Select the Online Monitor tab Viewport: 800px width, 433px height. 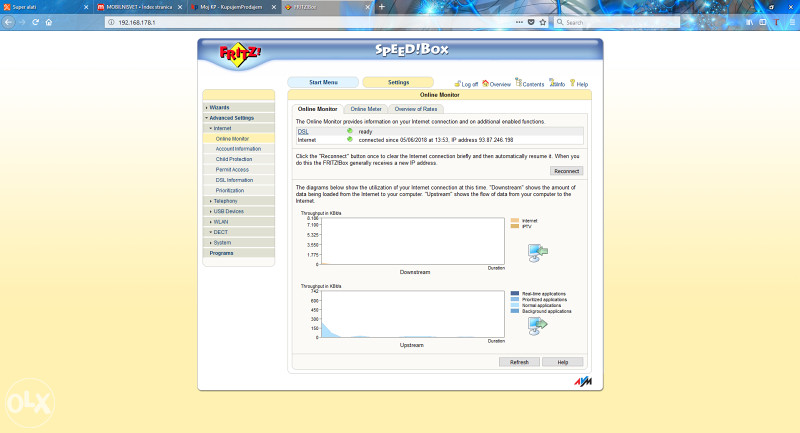coord(317,109)
